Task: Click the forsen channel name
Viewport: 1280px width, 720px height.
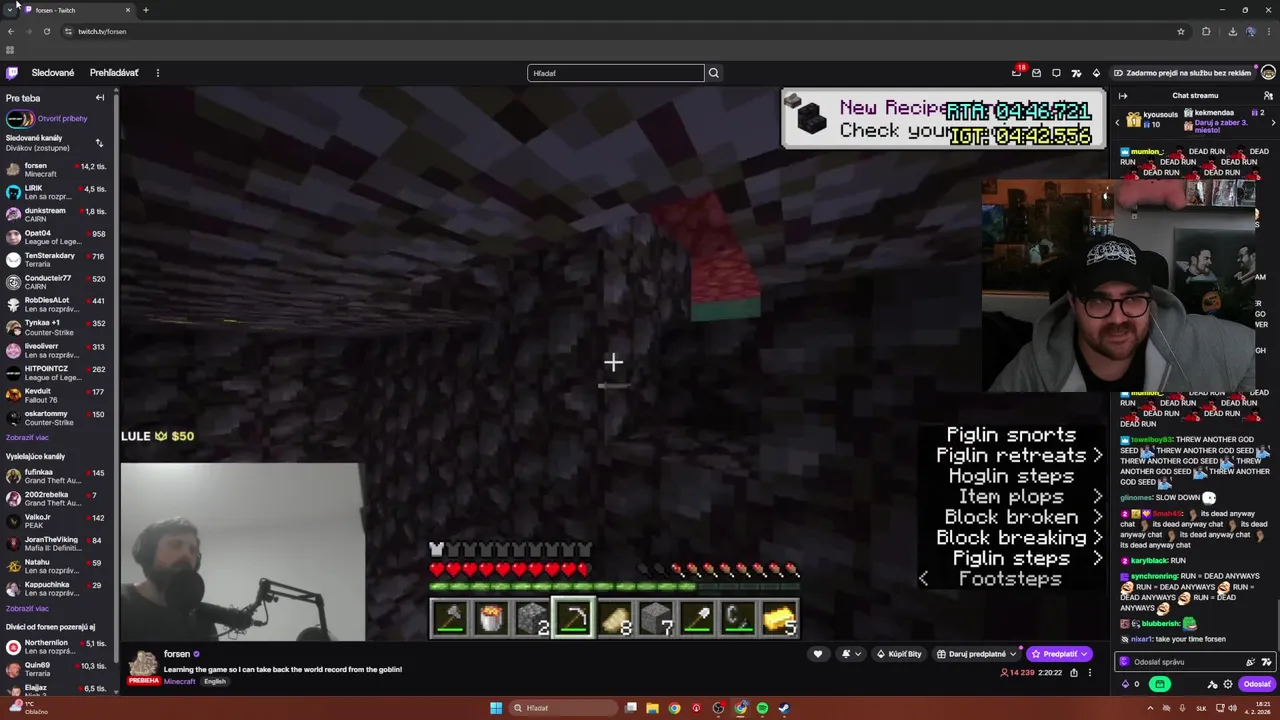Action: (177, 654)
